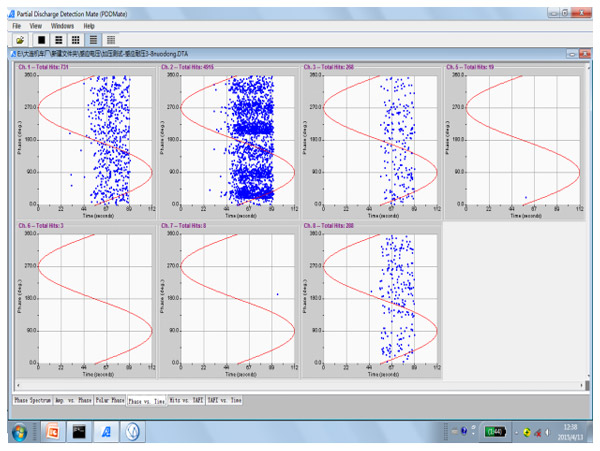Switch to the Polar Phase tab
This screenshot has width=600, height=451.
(110, 400)
